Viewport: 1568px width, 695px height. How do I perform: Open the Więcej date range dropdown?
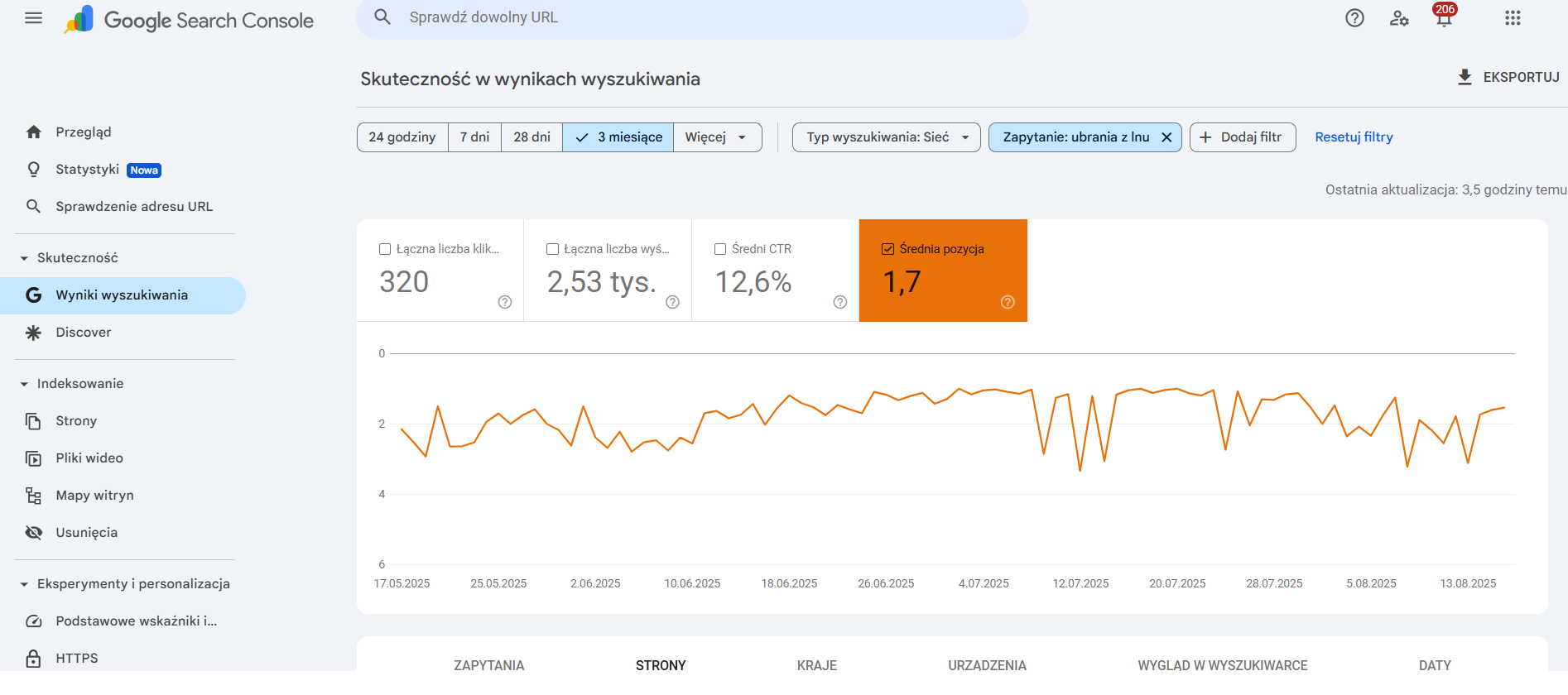coord(717,137)
